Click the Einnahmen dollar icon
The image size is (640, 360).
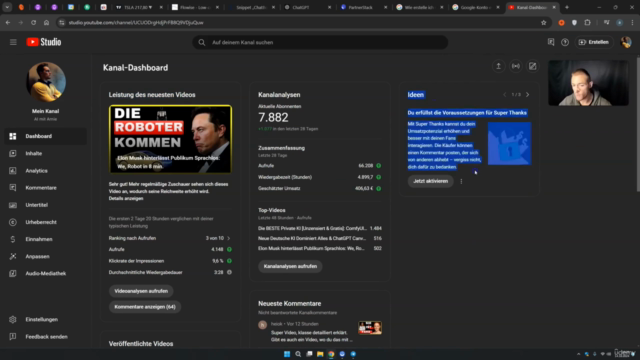pos(13,239)
